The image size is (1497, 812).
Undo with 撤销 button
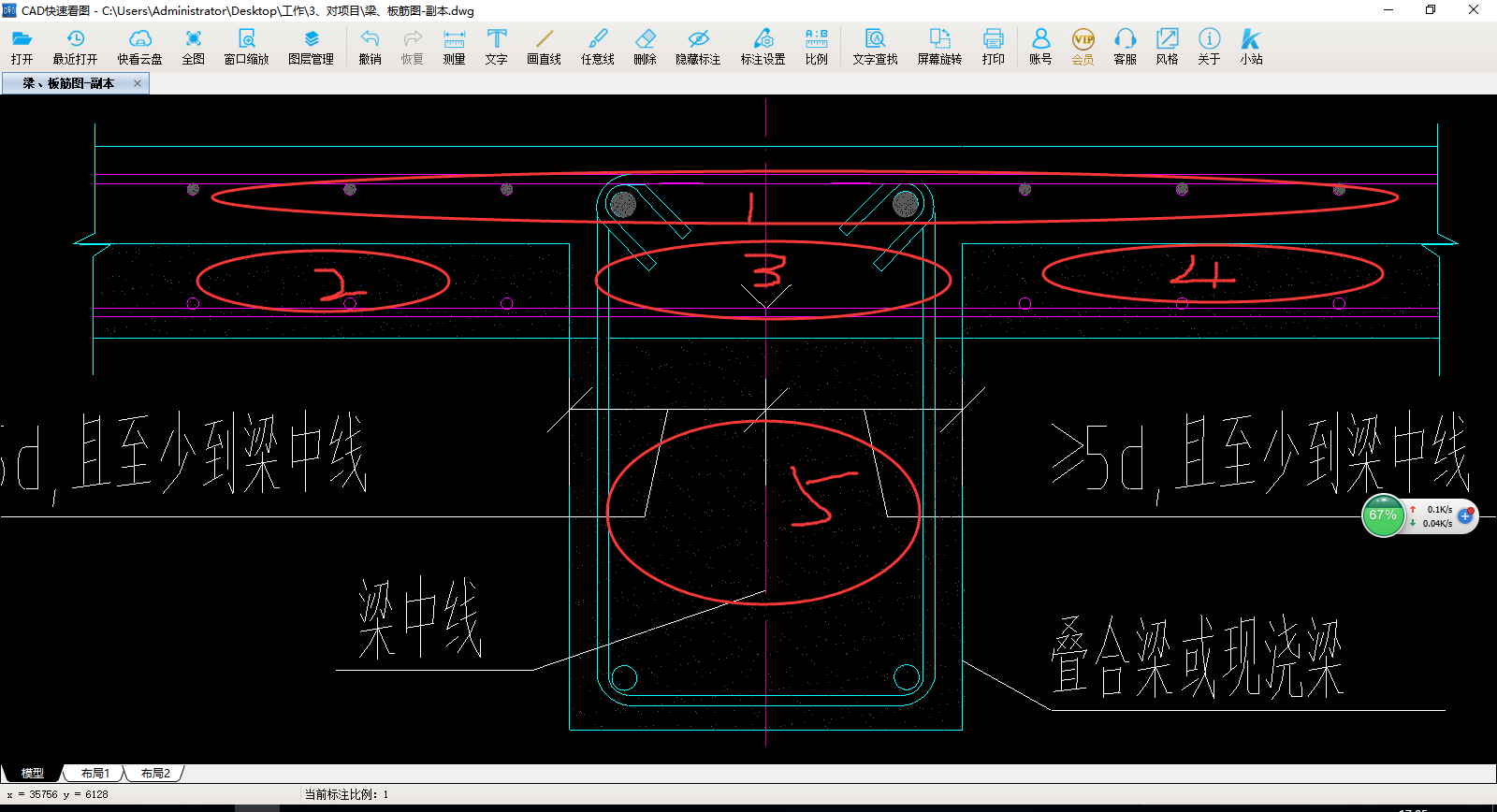point(370,47)
